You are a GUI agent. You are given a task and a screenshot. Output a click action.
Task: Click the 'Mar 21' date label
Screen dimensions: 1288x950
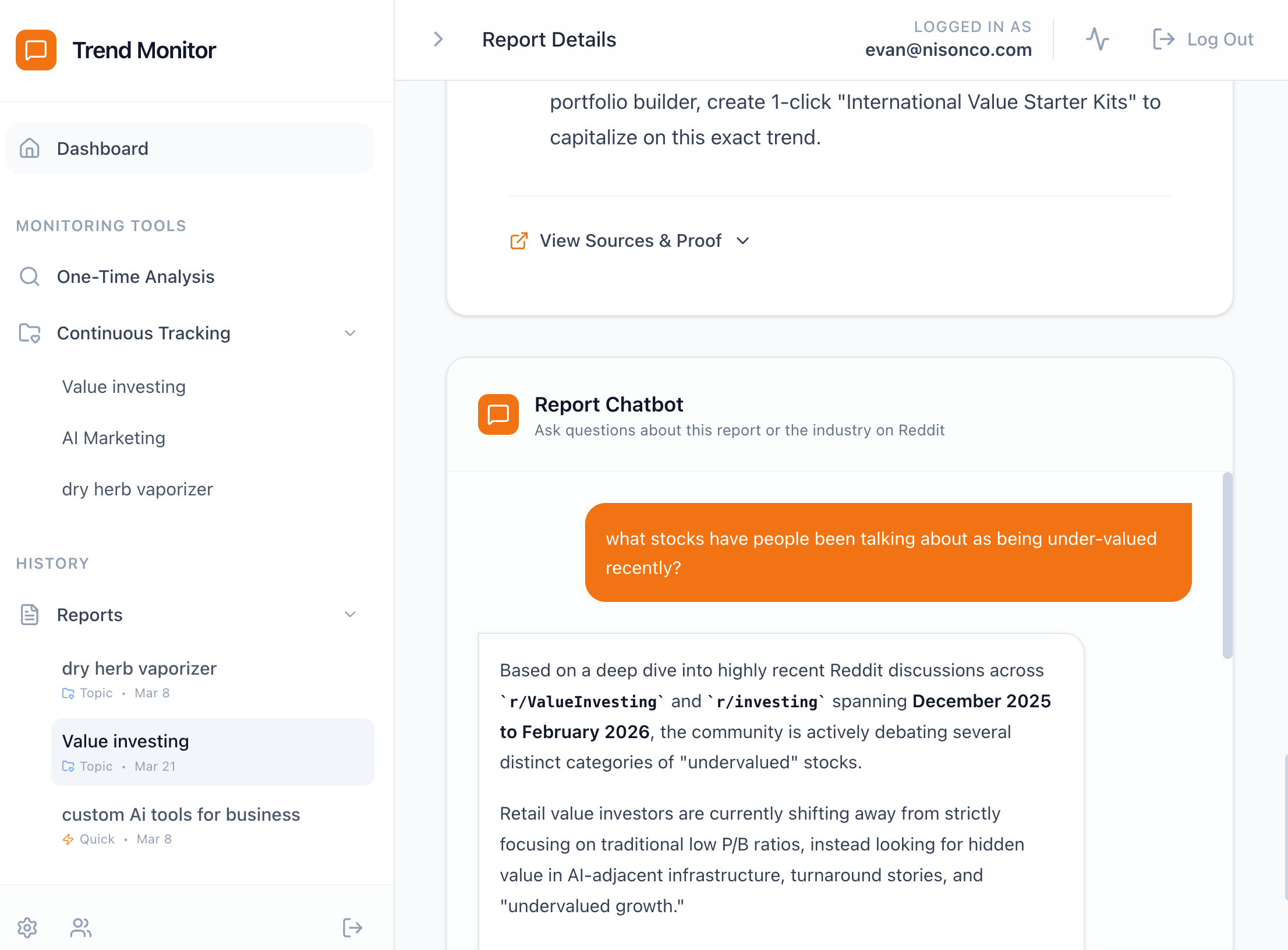[x=155, y=767]
